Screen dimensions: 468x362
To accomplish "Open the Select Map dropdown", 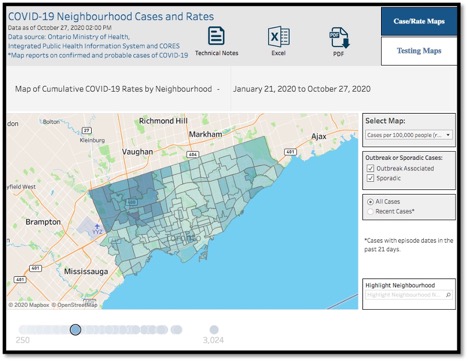I will coord(409,135).
